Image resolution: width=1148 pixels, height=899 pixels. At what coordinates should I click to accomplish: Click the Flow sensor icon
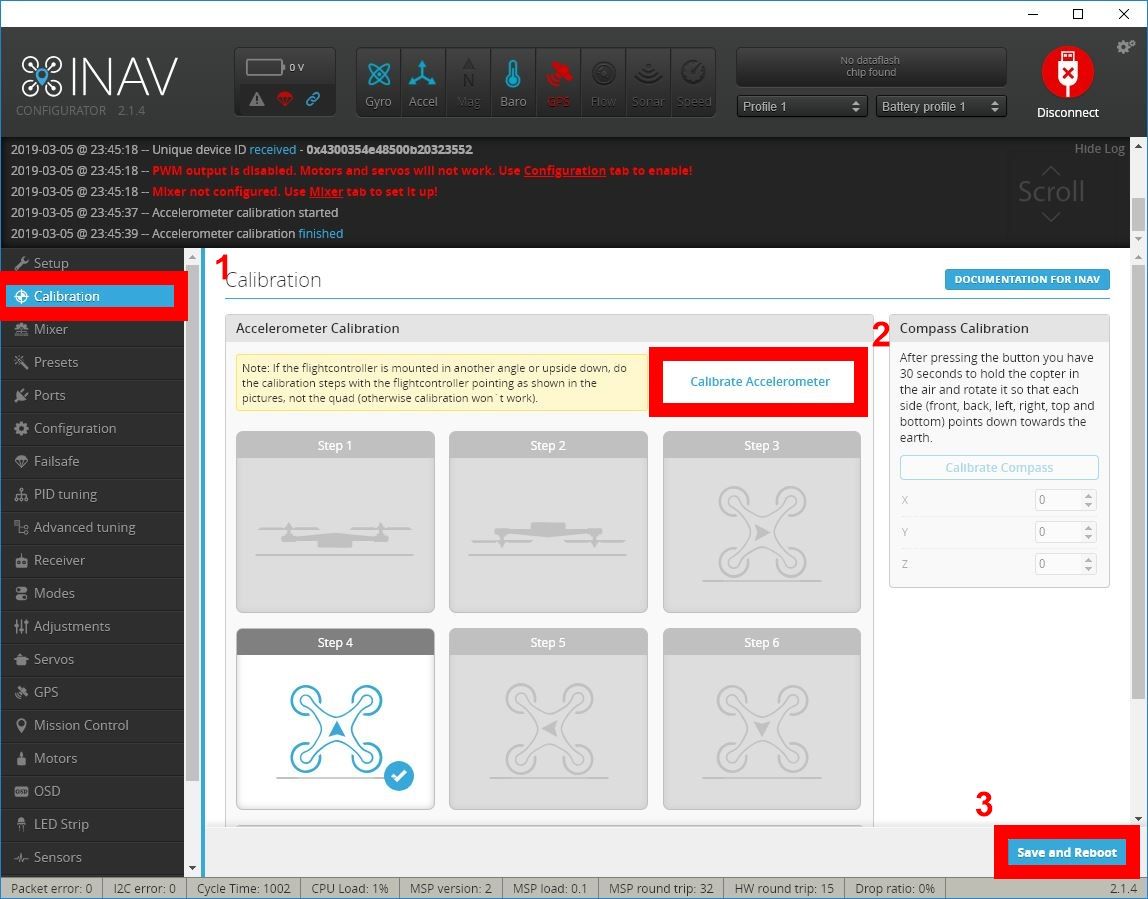603,81
